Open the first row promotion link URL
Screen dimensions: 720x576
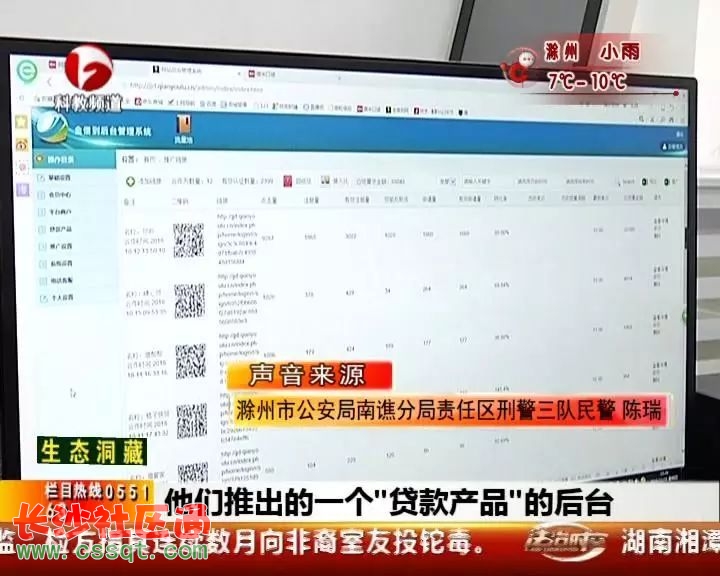click(238, 239)
